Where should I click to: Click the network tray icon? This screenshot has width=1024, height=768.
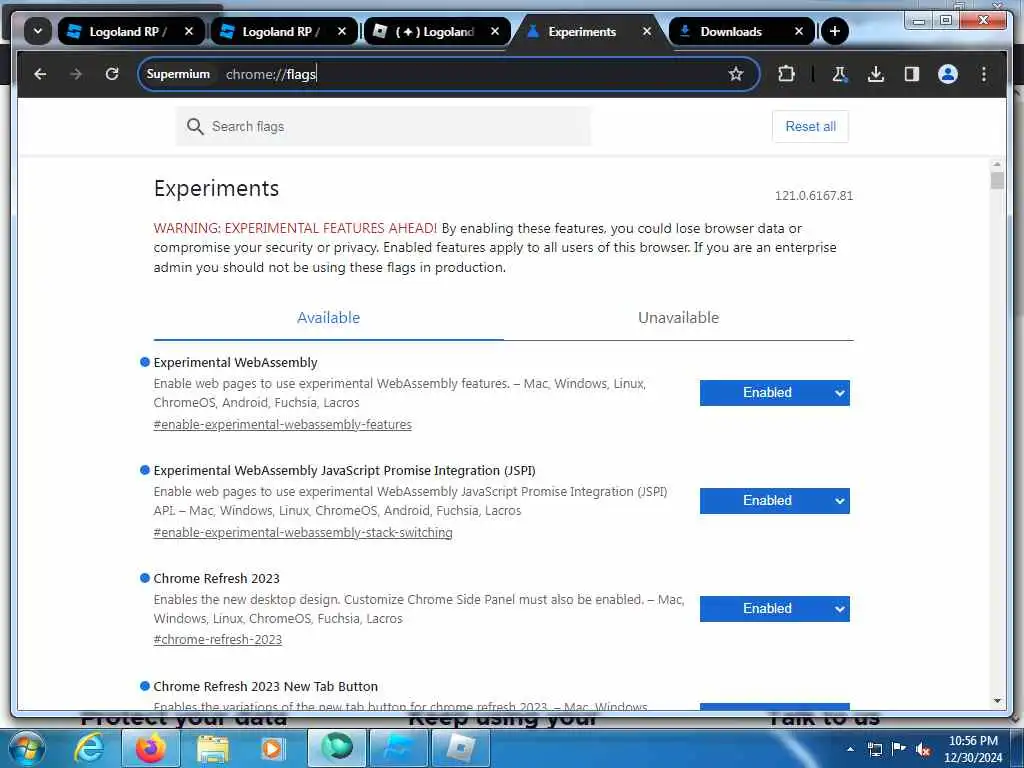(874, 749)
